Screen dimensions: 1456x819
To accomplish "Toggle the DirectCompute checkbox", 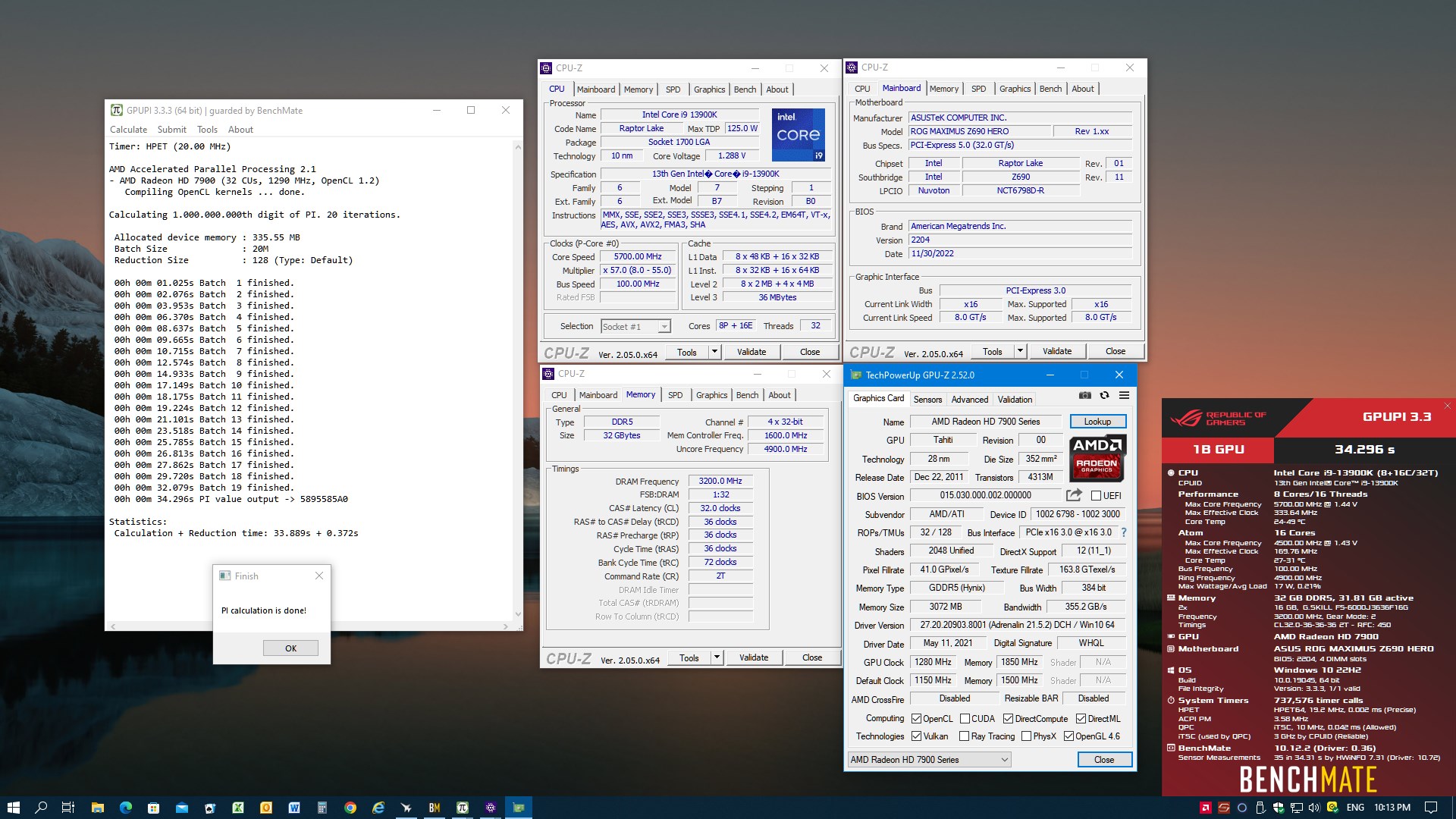I will tap(1008, 719).
